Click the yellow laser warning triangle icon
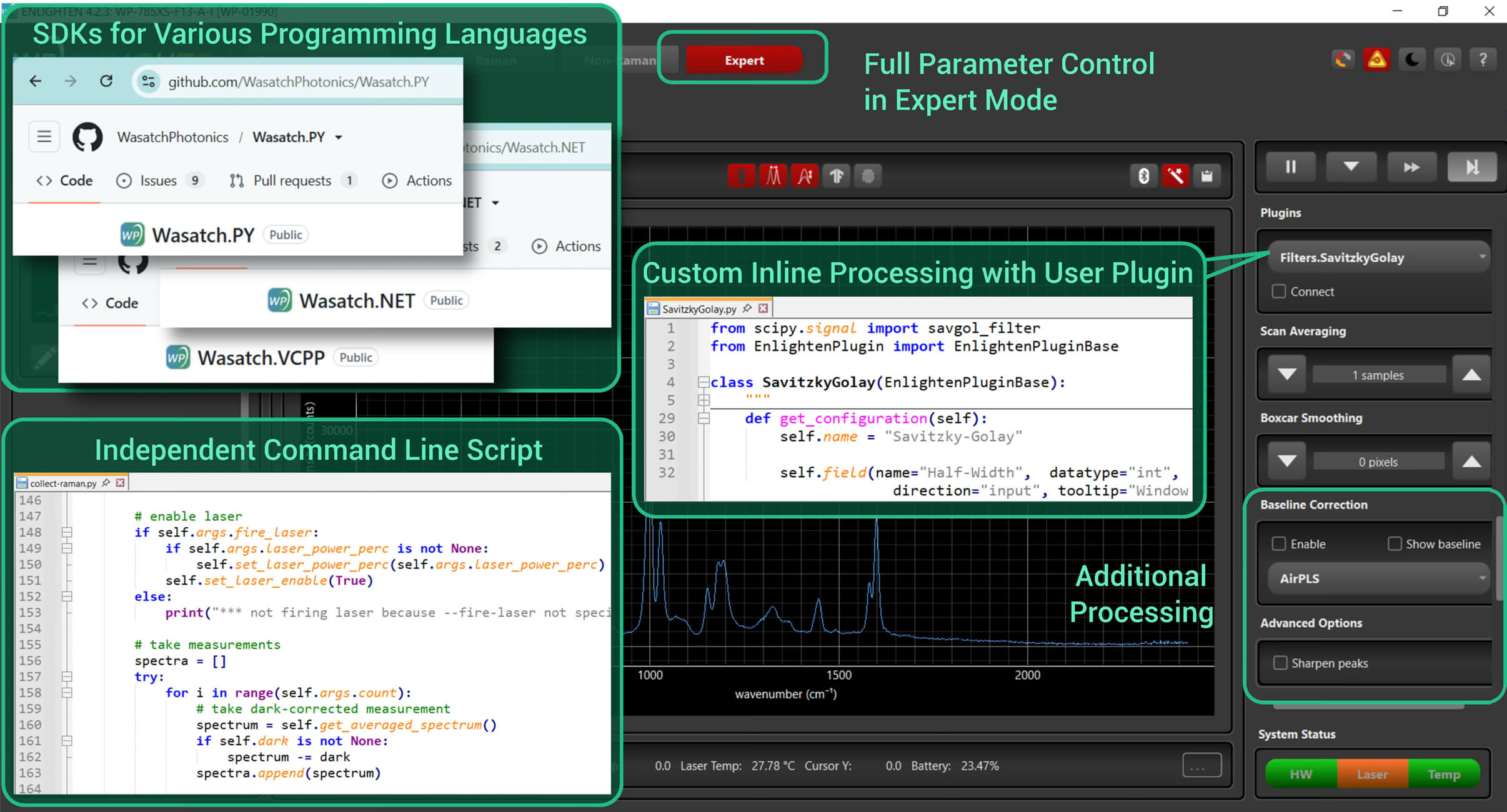Viewport: 1507px width, 812px height. (1377, 60)
